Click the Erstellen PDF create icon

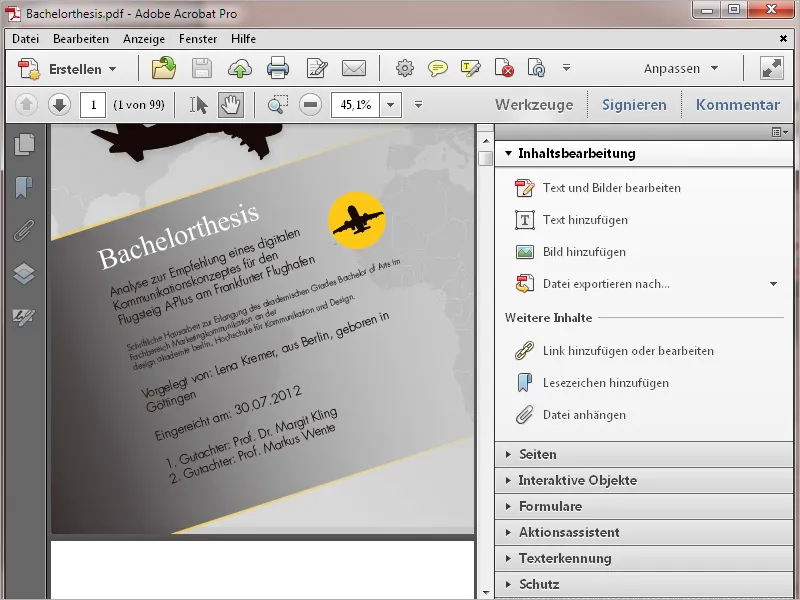(x=29, y=68)
